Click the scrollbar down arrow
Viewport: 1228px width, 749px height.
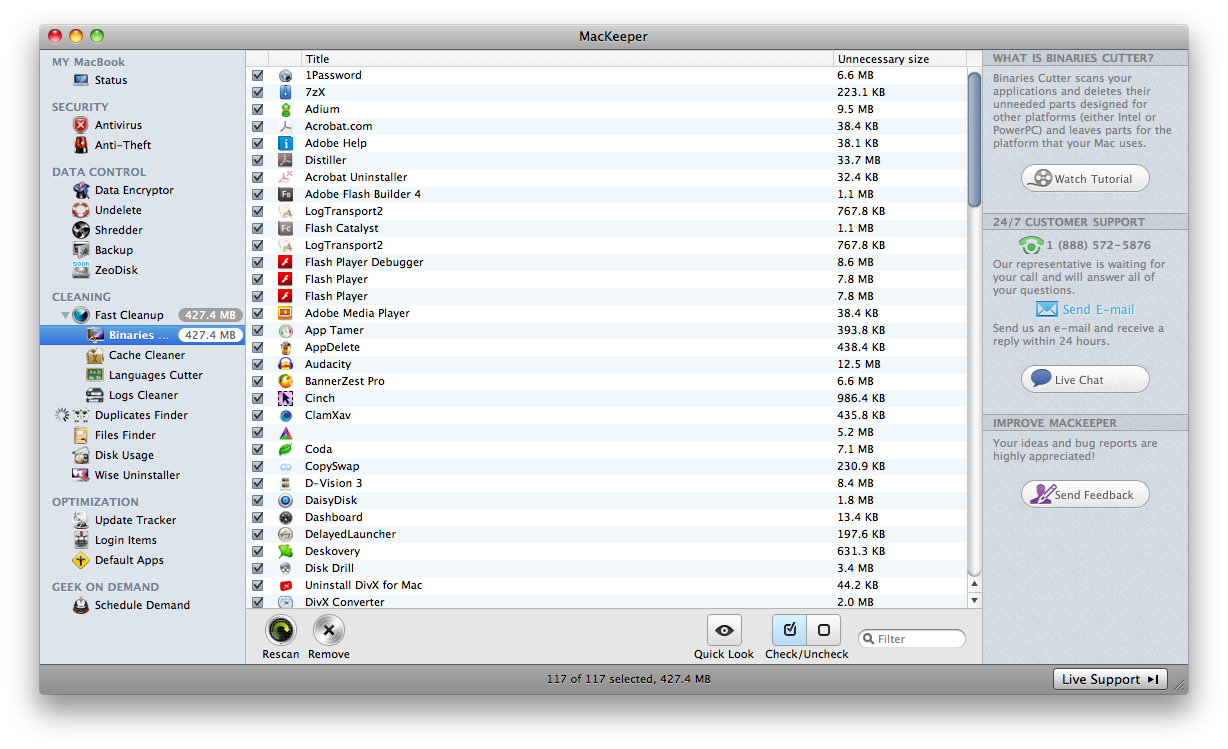(x=974, y=600)
